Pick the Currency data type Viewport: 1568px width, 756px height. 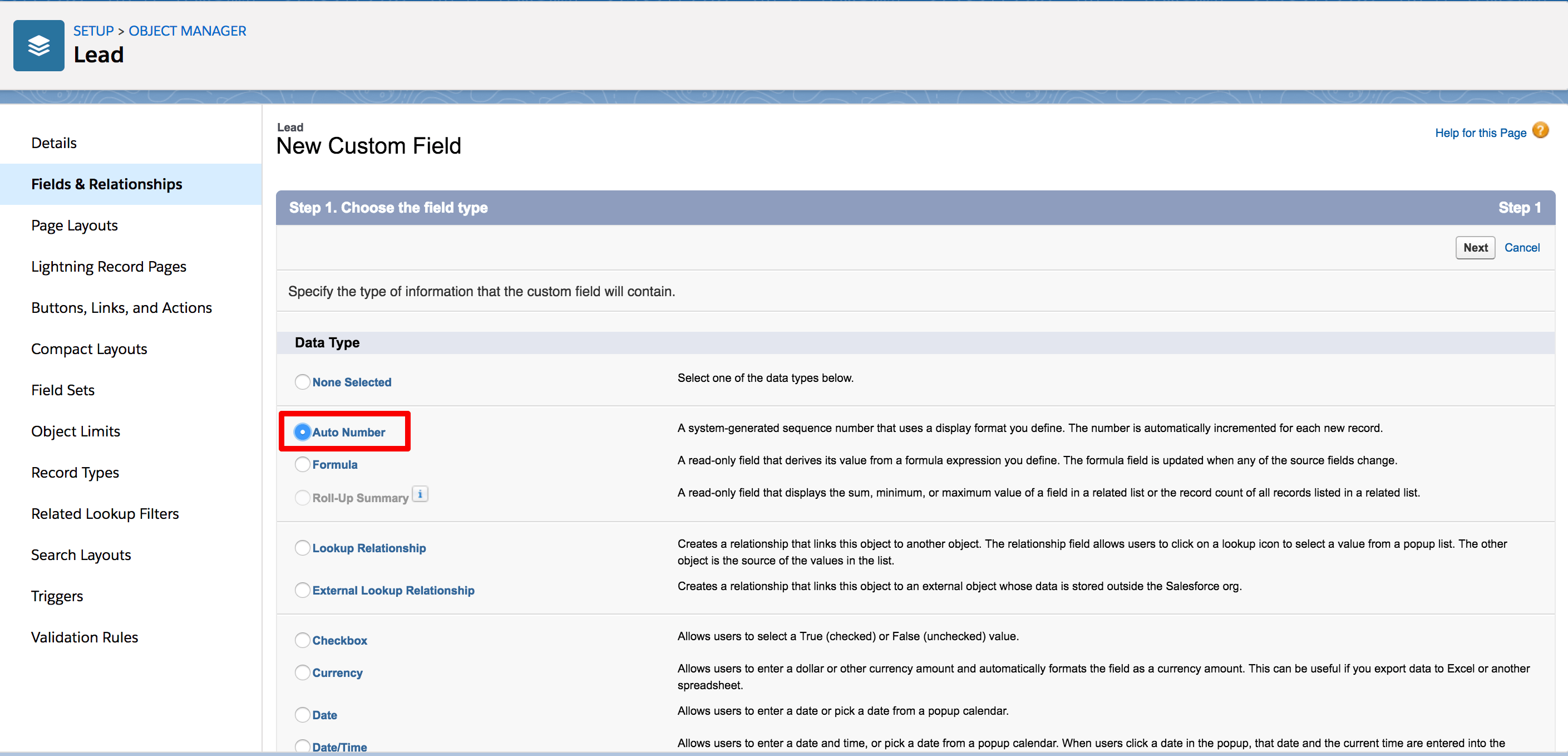pos(303,672)
